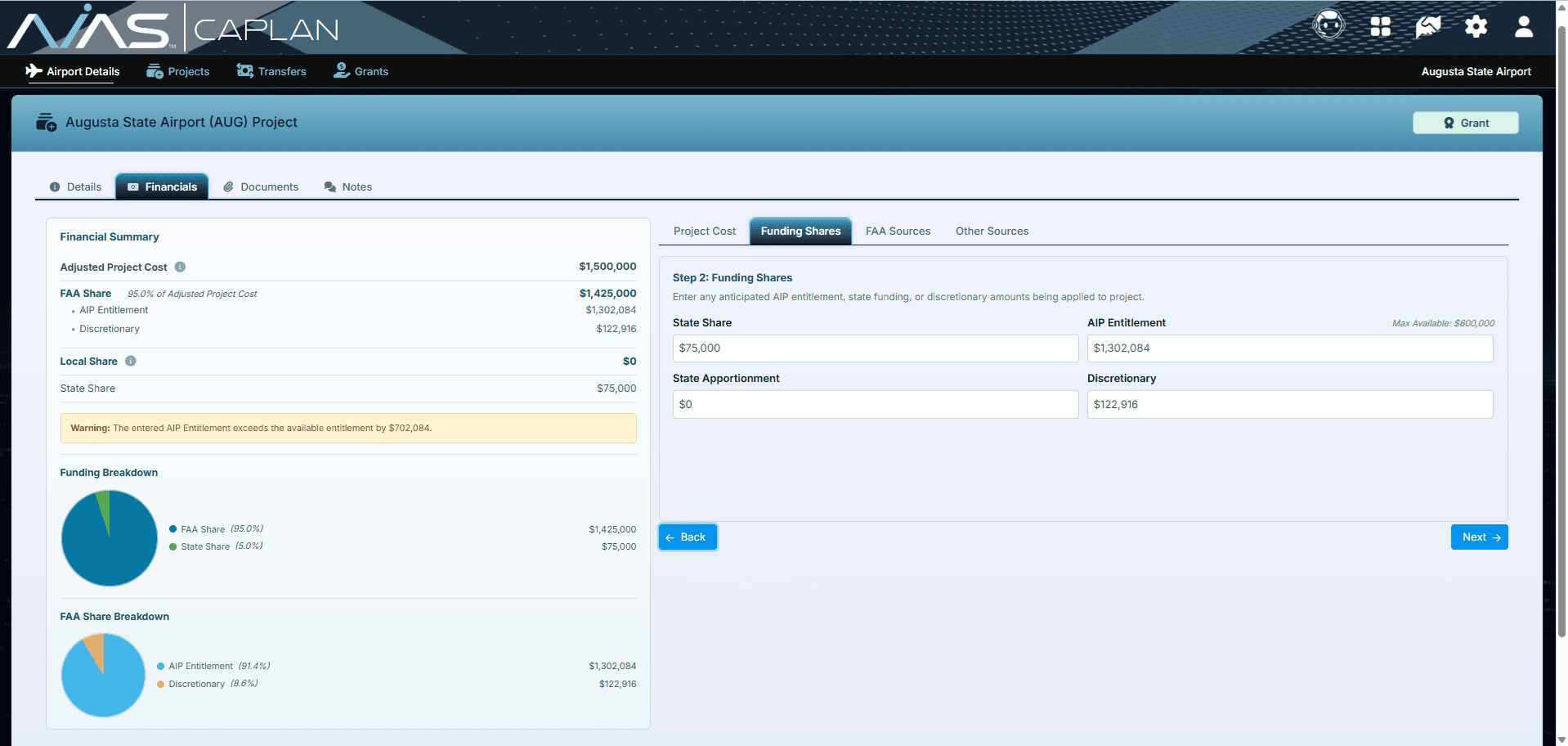Open the FAA Sources tab
Screen dimensions: 1568x746
pyautogui.click(x=897, y=231)
